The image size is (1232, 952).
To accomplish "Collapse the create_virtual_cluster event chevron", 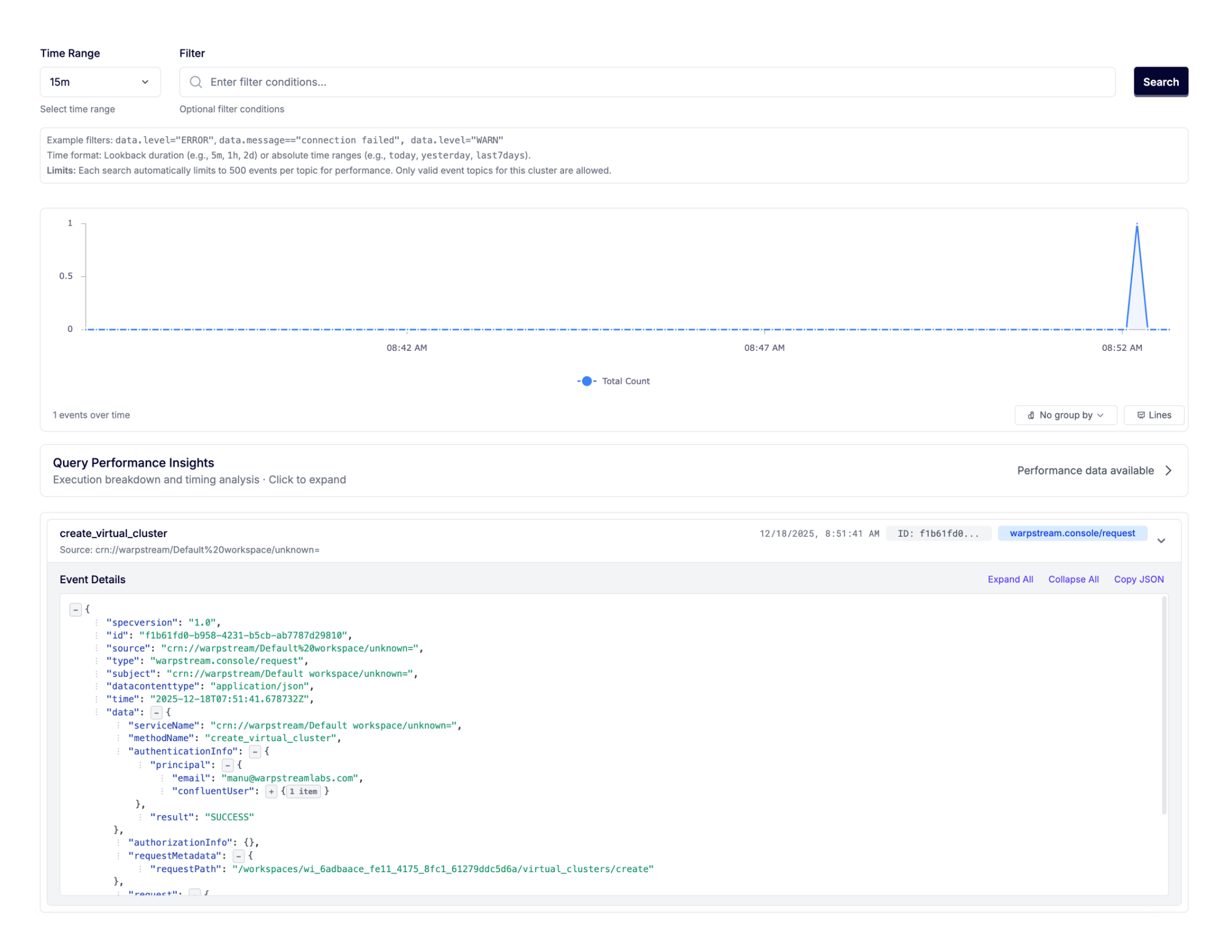I will 1161,541.
